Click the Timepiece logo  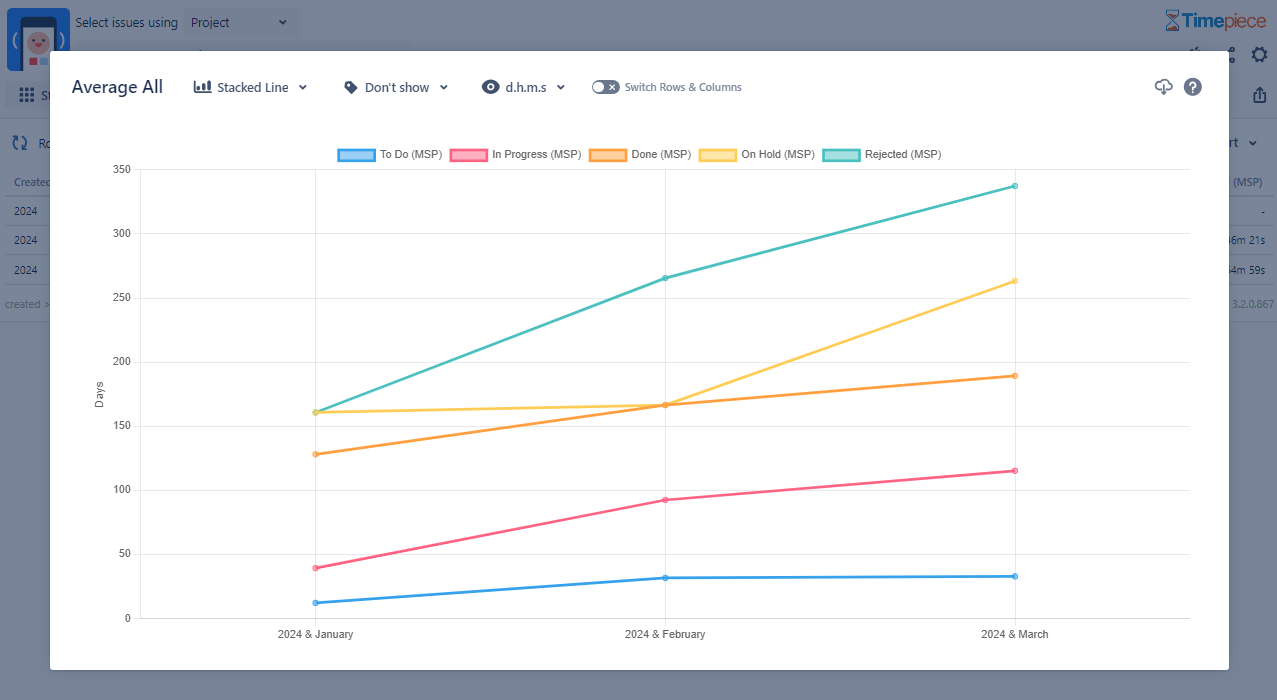click(x=1215, y=21)
